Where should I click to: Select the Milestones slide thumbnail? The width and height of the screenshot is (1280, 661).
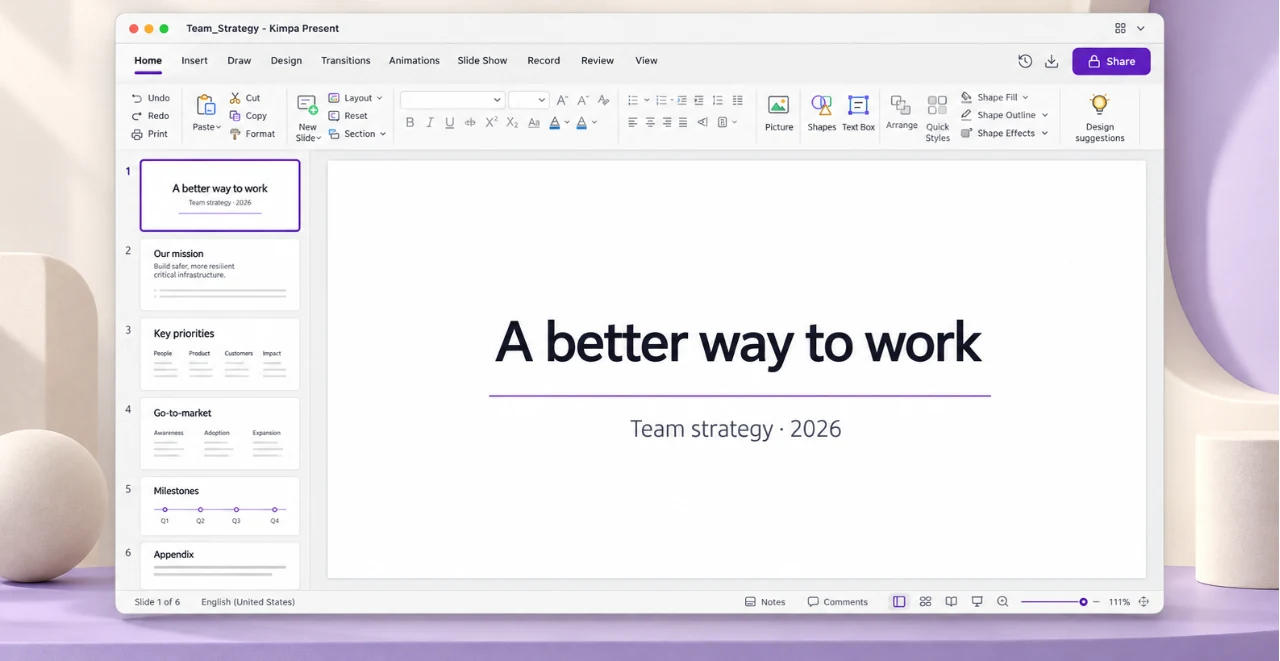coord(220,505)
